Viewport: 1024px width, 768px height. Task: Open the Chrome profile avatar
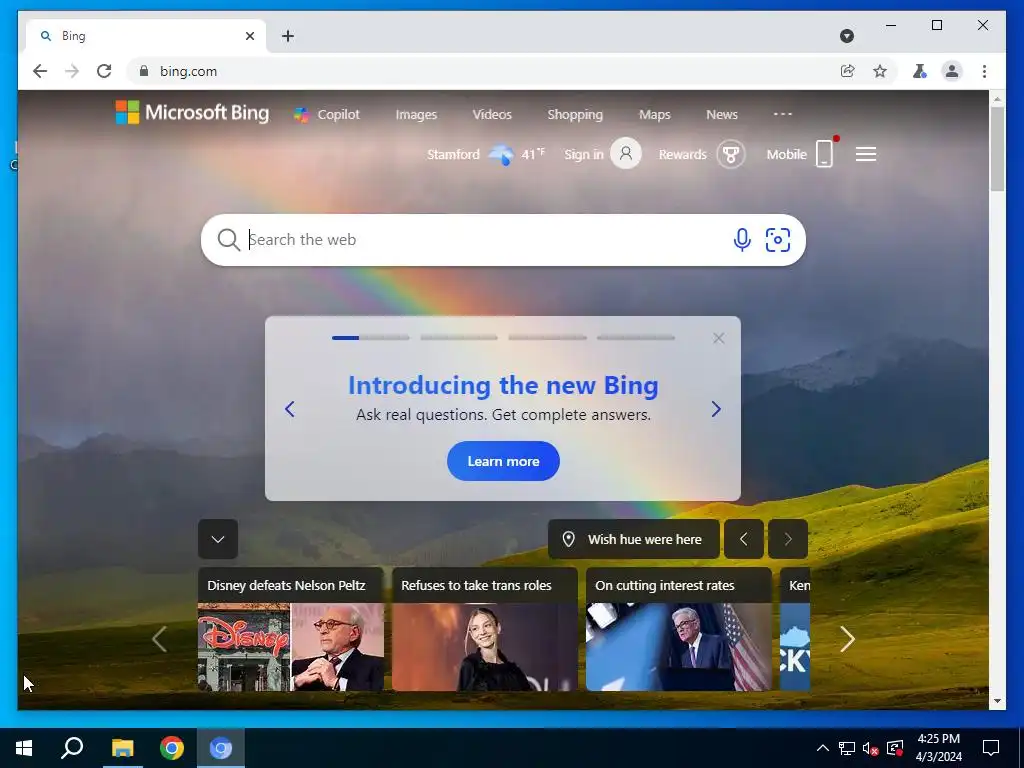[952, 71]
